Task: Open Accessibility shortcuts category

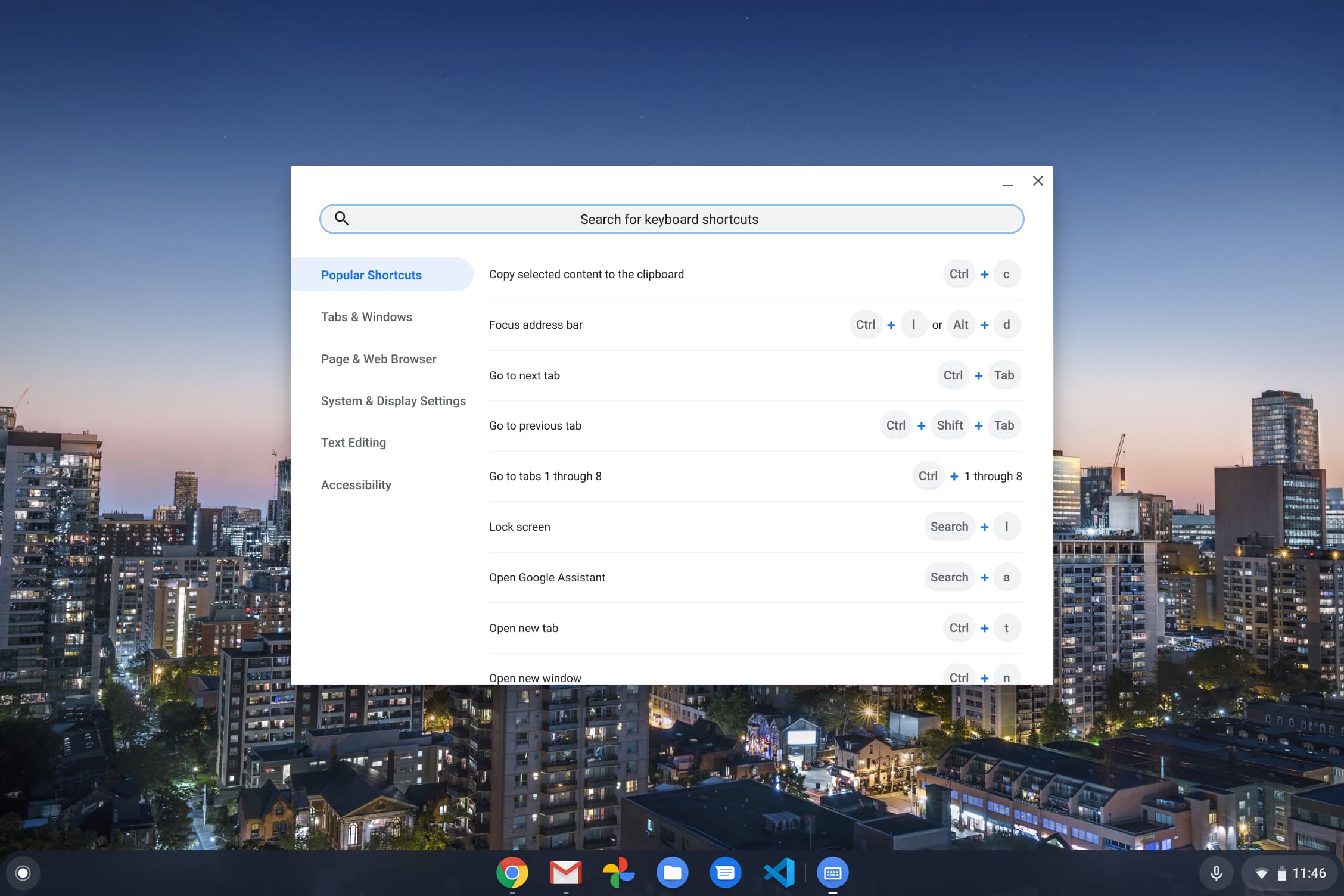Action: 356,485
